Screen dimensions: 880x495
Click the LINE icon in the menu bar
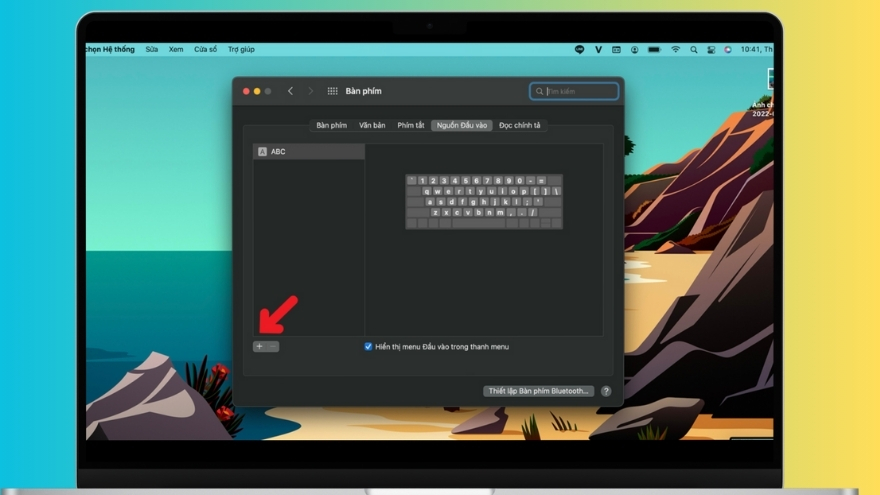click(x=579, y=49)
